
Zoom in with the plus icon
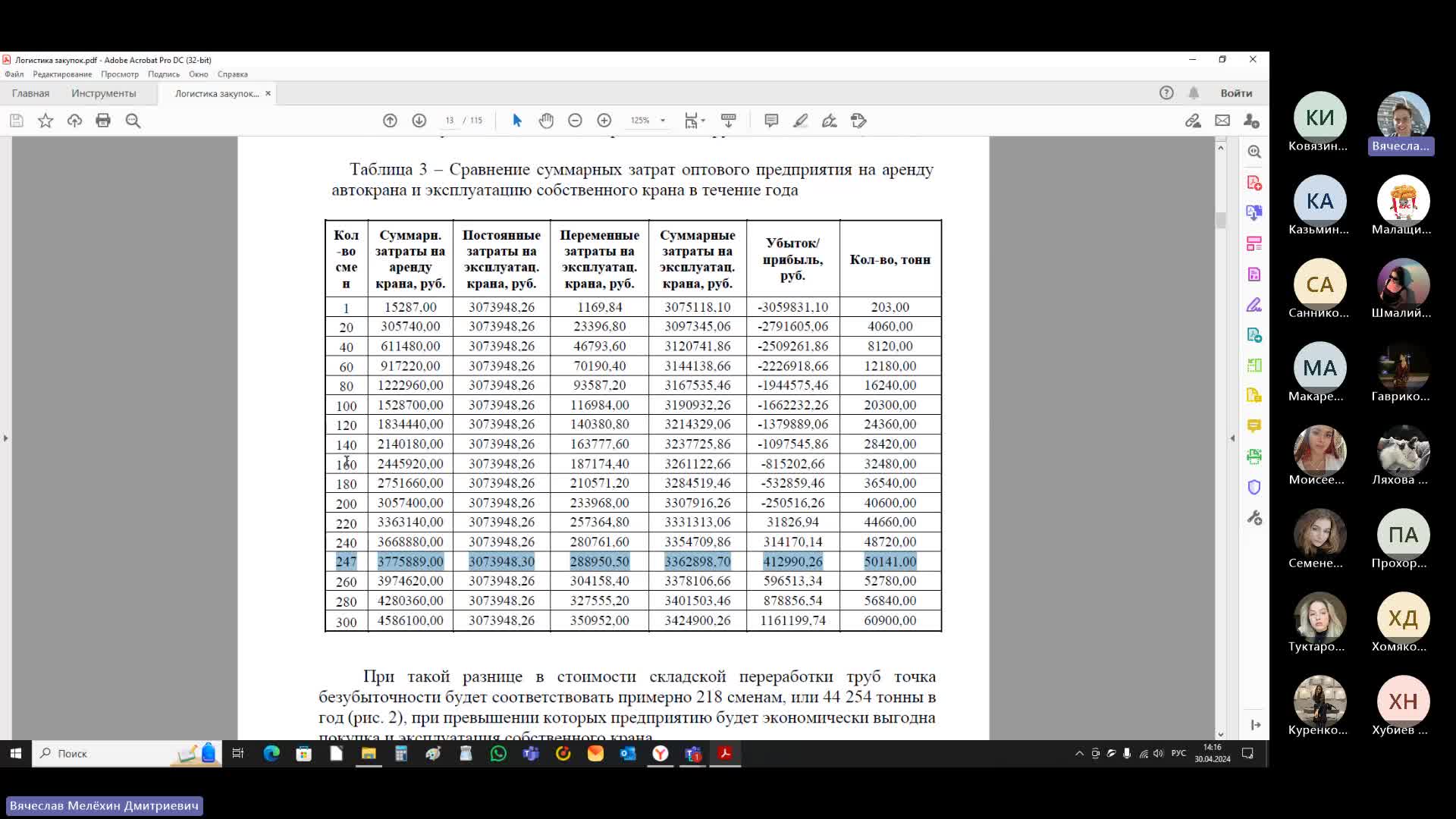[604, 121]
